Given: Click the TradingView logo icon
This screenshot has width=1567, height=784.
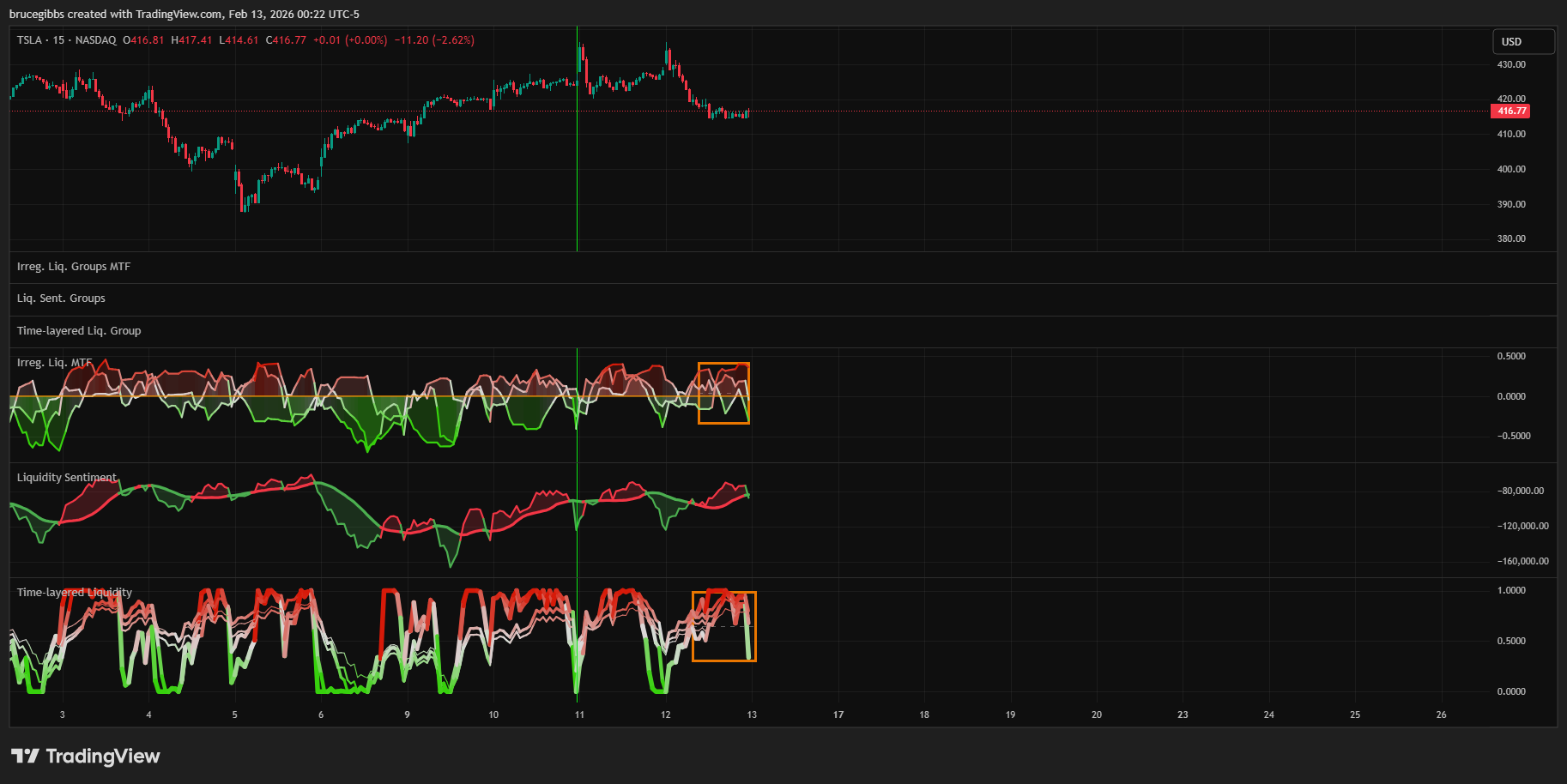Looking at the screenshot, I should pos(25,756).
